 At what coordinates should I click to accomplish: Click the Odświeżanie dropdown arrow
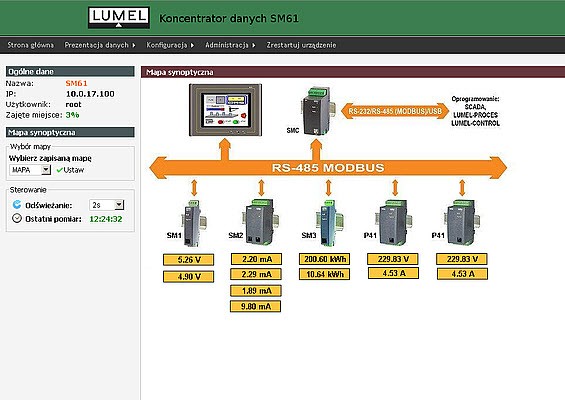(x=119, y=205)
